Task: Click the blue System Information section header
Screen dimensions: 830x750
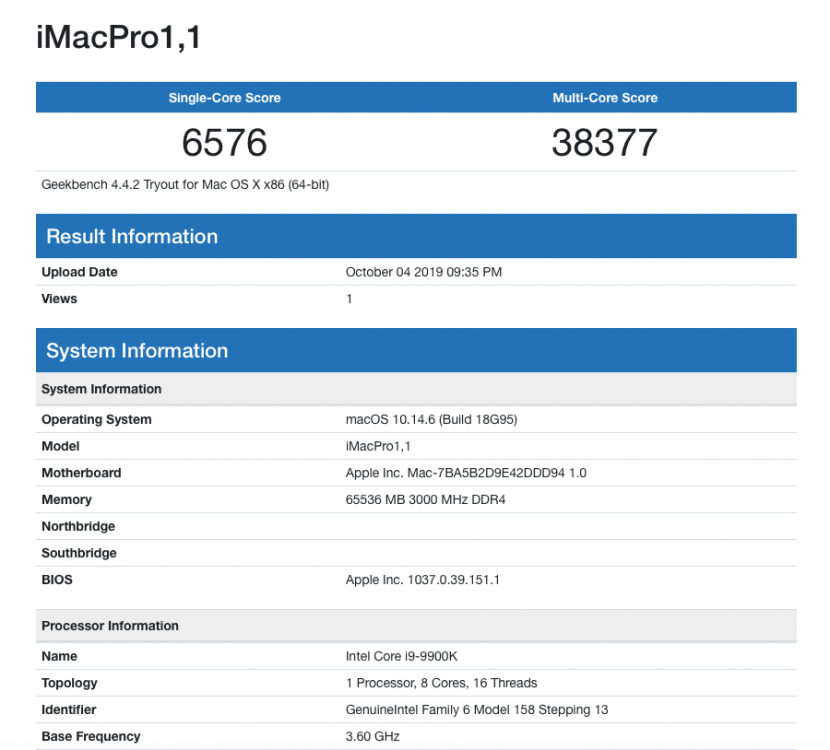Action: [x=416, y=350]
